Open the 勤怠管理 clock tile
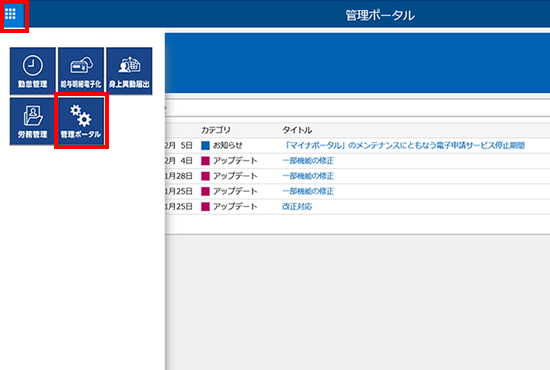This screenshot has height=370, width=550. 33,71
